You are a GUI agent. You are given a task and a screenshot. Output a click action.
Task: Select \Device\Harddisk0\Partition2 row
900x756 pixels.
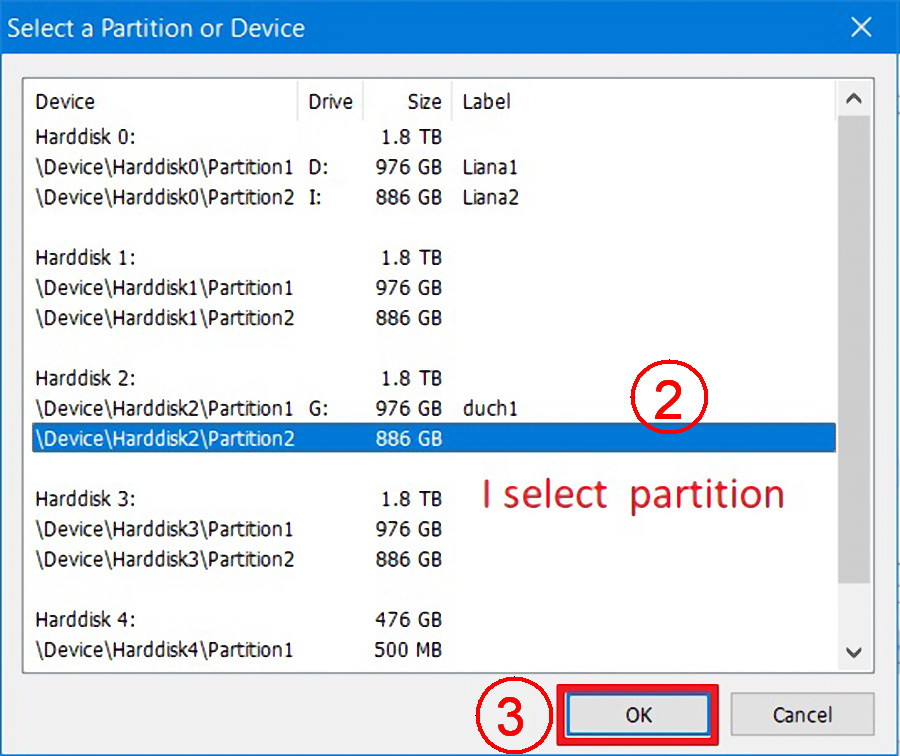pyautogui.click(x=433, y=197)
